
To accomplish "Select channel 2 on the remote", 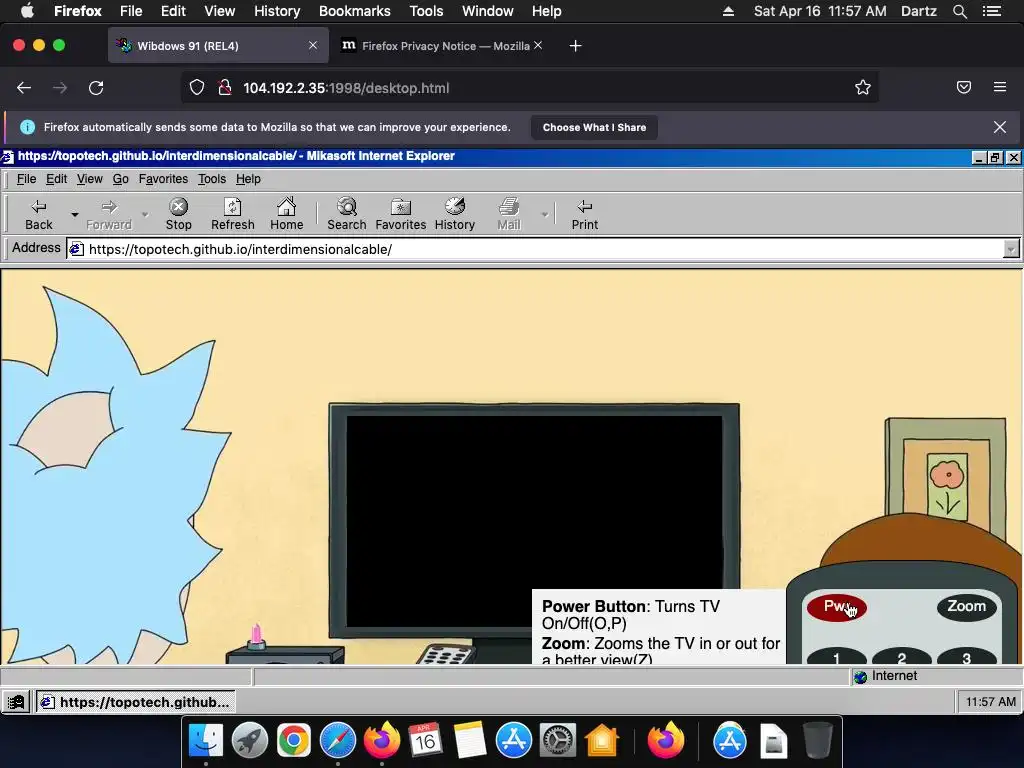I will click(902, 656).
